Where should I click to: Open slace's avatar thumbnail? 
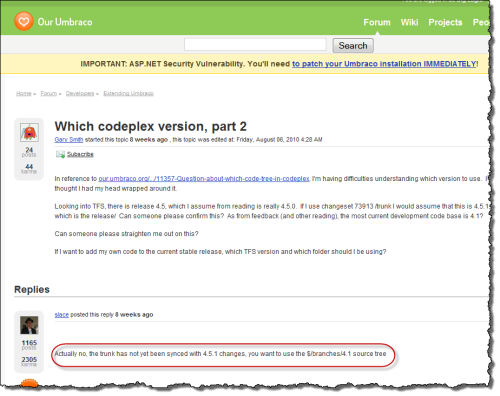point(29,325)
